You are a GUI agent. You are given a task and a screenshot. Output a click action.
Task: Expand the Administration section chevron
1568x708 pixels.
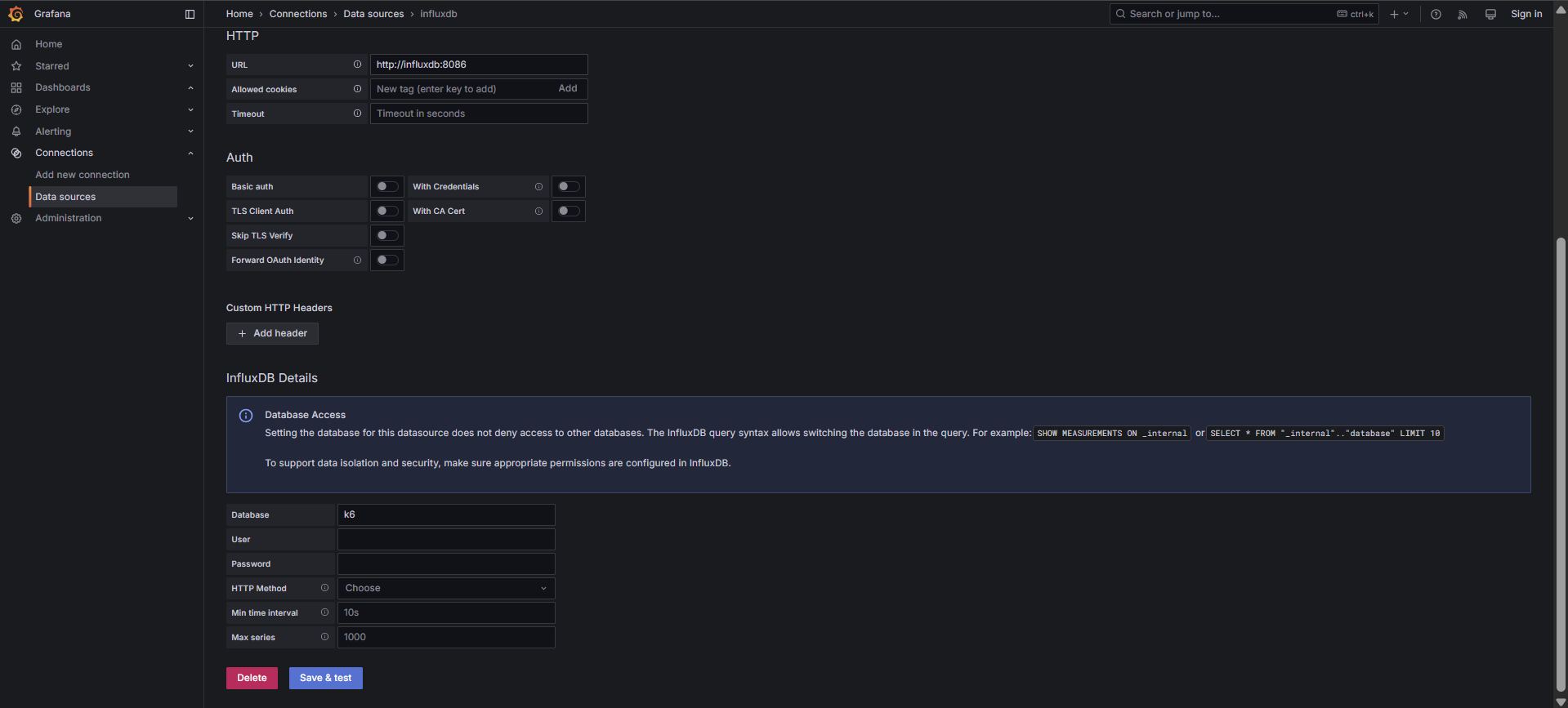pos(190,218)
